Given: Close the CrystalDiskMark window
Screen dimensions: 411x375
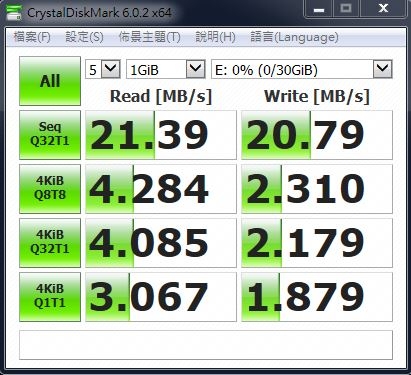Looking at the screenshot, I should [x=383, y=9].
